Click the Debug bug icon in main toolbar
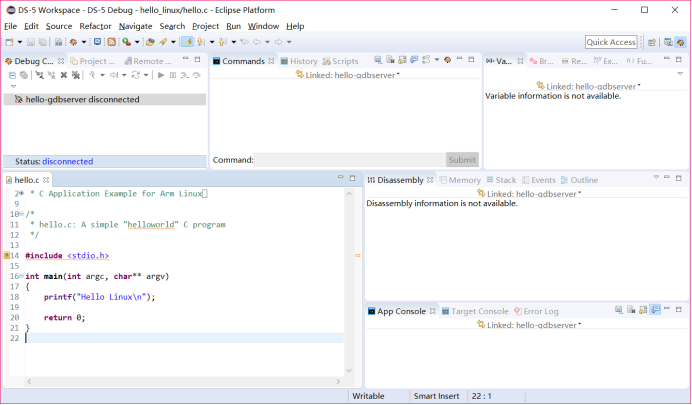 tap(73, 42)
